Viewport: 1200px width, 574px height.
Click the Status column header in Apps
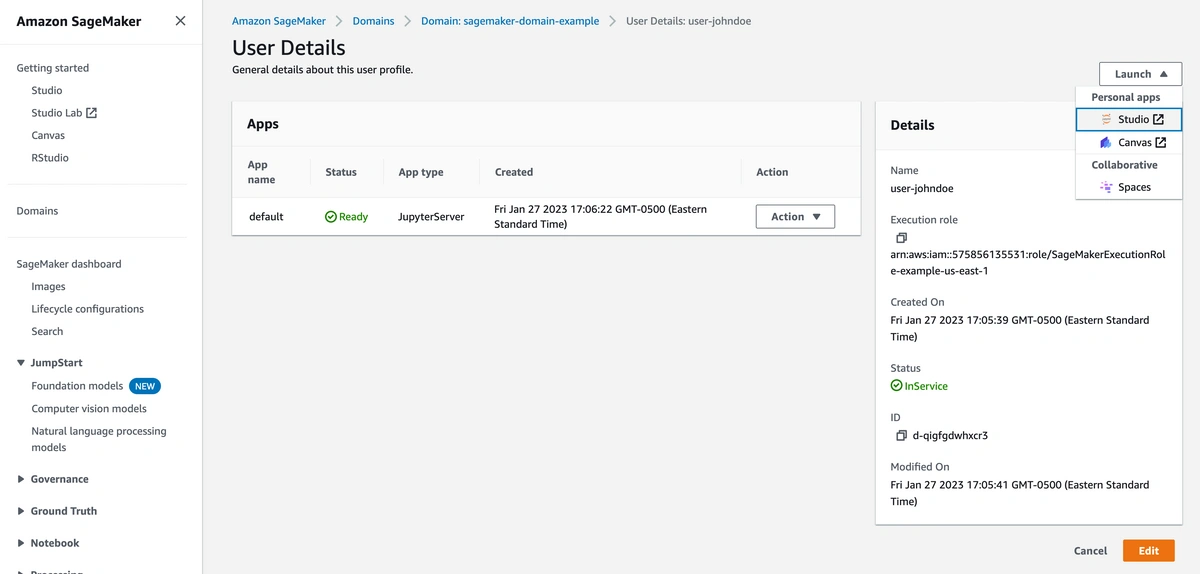(341, 172)
